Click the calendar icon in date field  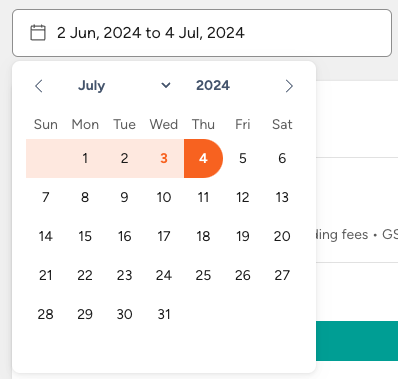click(x=38, y=33)
